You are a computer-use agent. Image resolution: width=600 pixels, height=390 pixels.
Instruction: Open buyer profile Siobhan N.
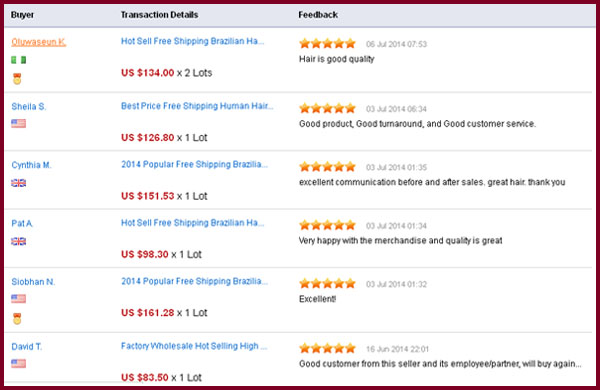(33, 282)
